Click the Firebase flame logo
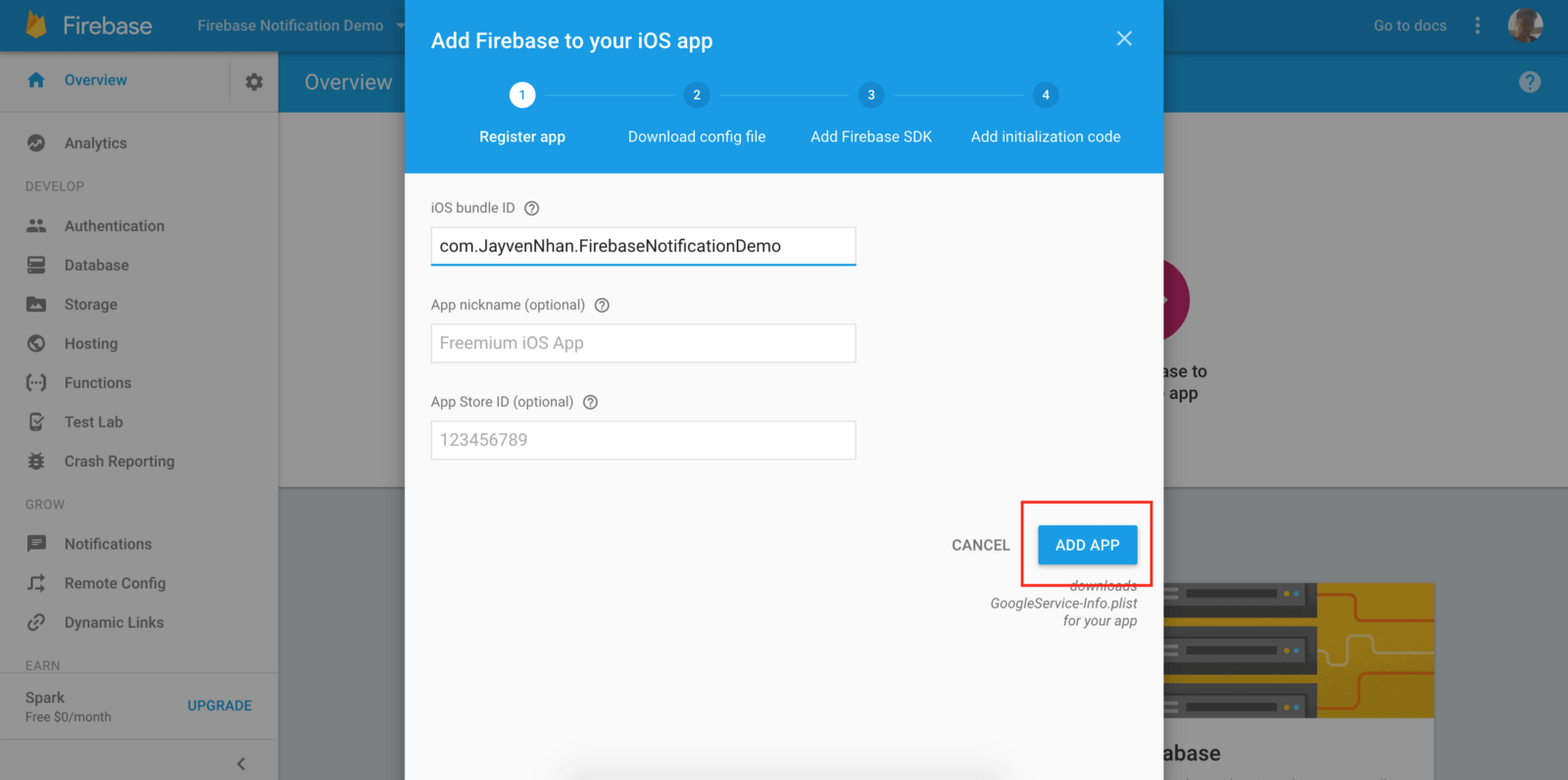Screen dimensions: 1568x780 click(36, 24)
